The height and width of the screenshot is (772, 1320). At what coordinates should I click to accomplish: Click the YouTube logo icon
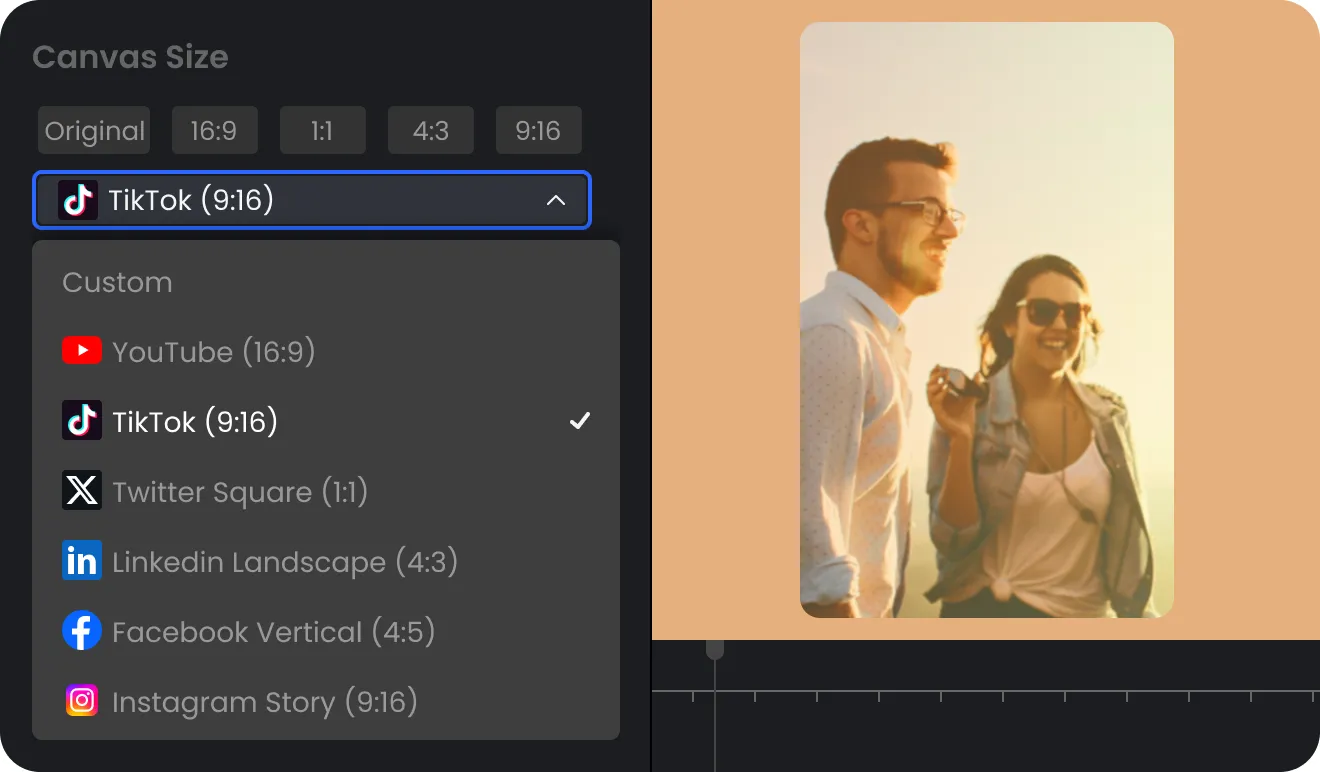pos(81,351)
